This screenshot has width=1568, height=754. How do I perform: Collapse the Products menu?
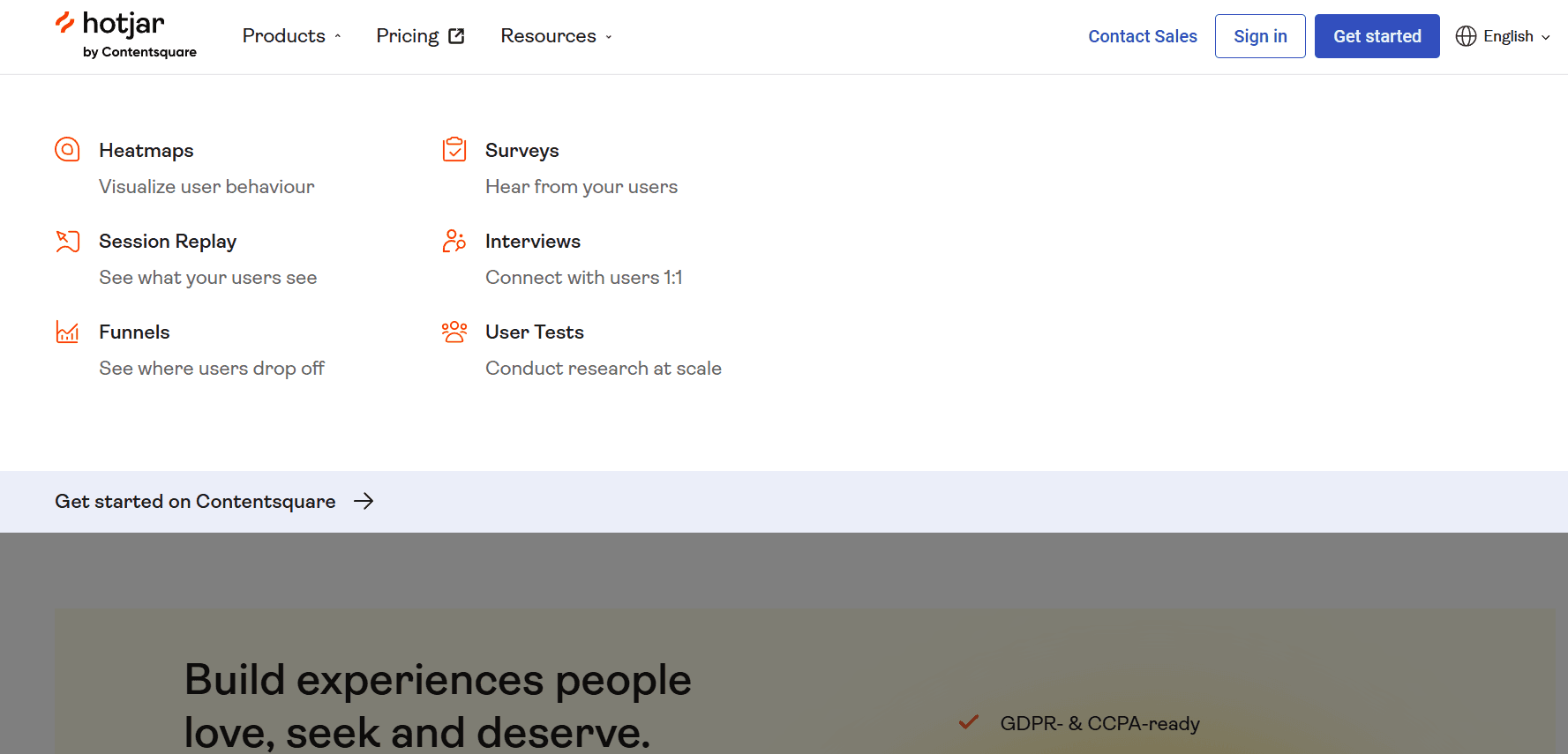(291, 36)
